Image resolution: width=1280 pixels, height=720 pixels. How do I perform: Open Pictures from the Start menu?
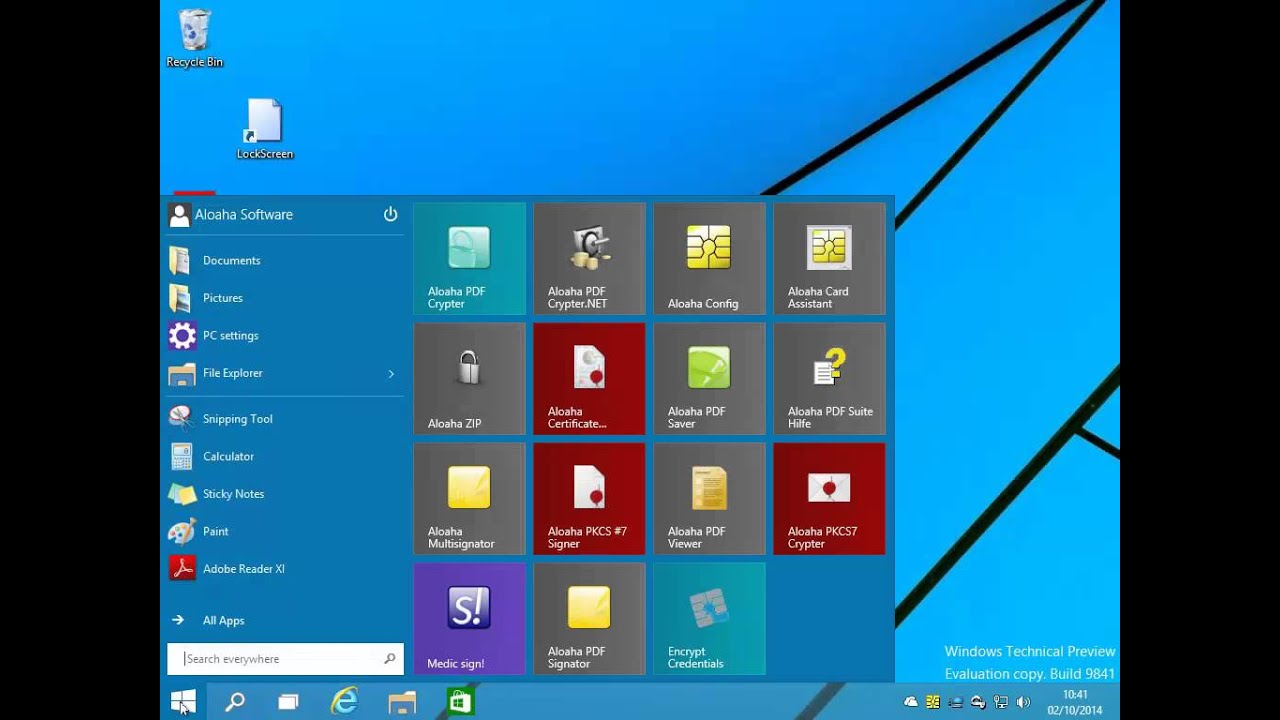pyautogui.click(x=285, y=298)
